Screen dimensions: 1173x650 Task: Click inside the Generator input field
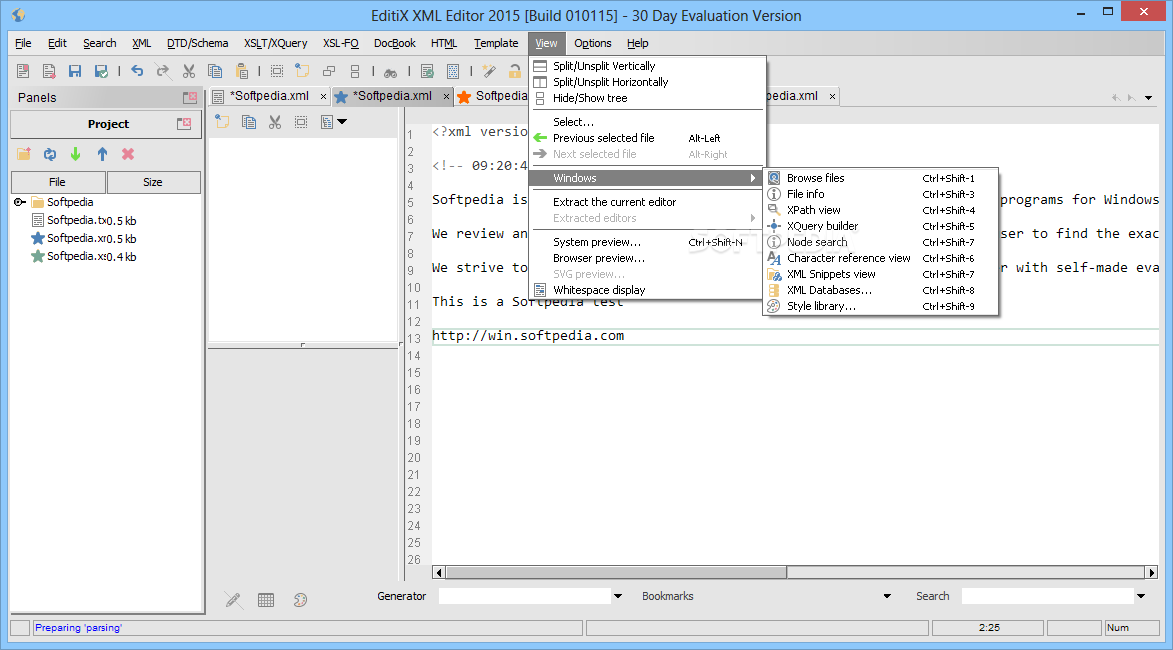(524, 596)
